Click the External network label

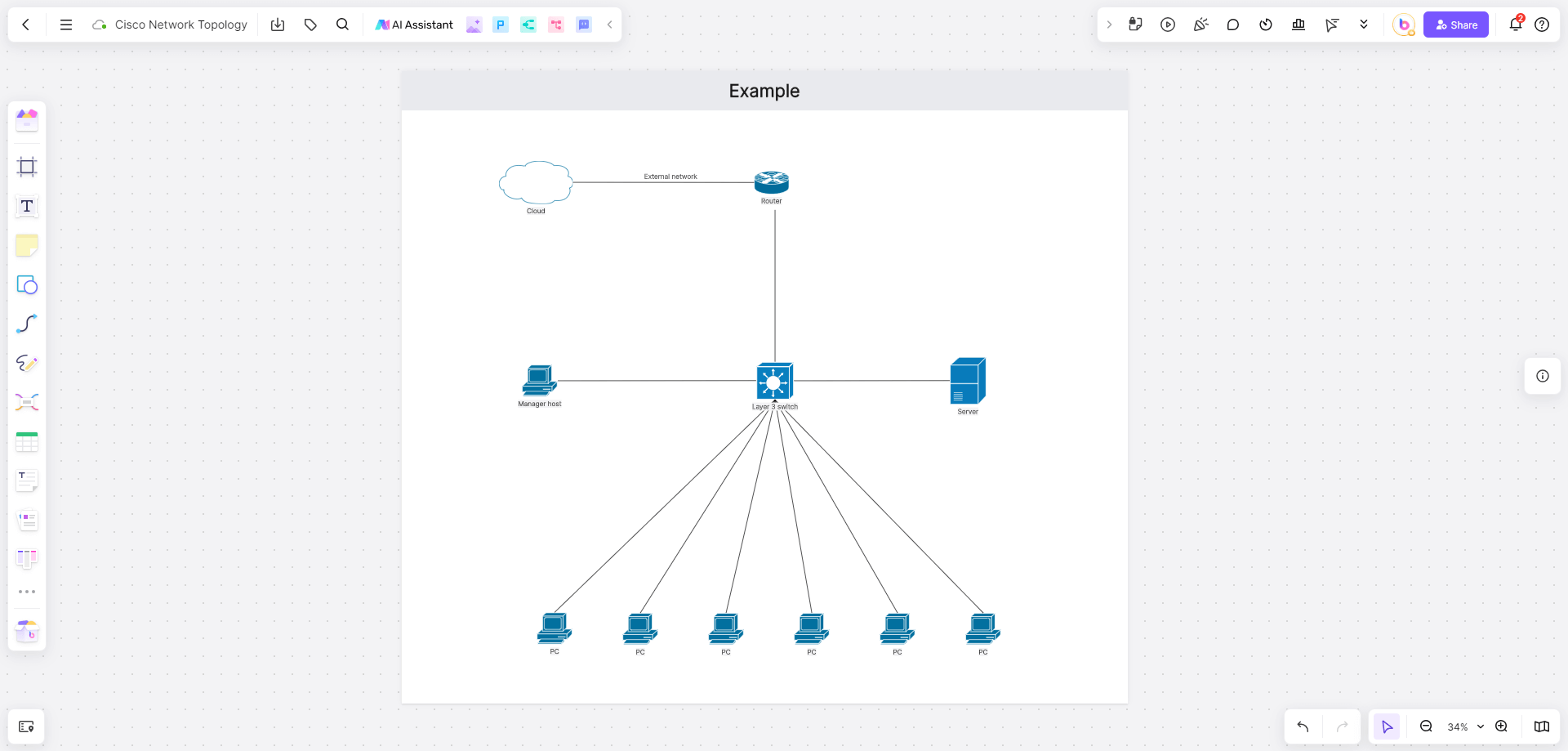point(670,177)
